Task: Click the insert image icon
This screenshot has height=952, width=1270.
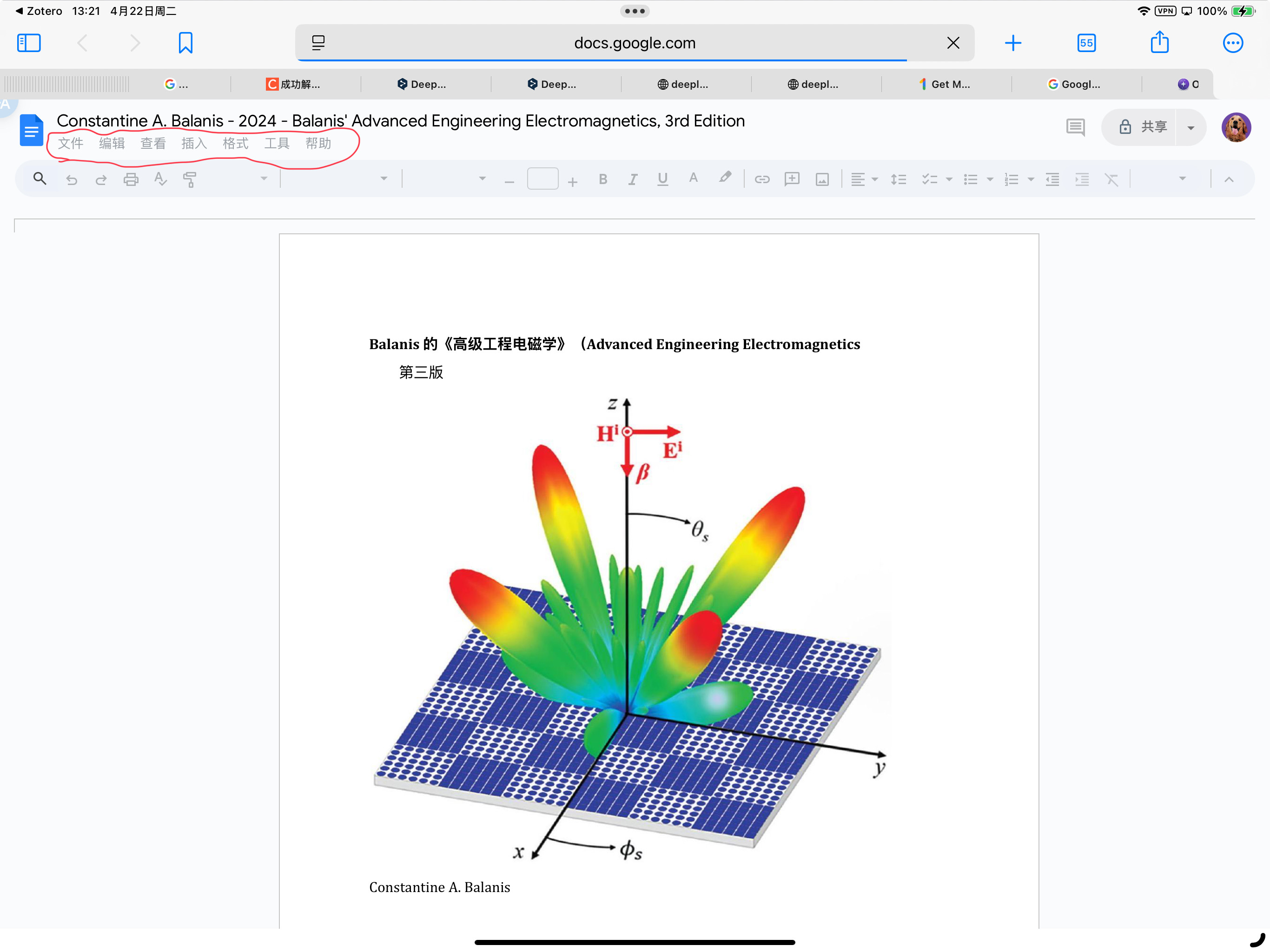Action: click(822, 180)
